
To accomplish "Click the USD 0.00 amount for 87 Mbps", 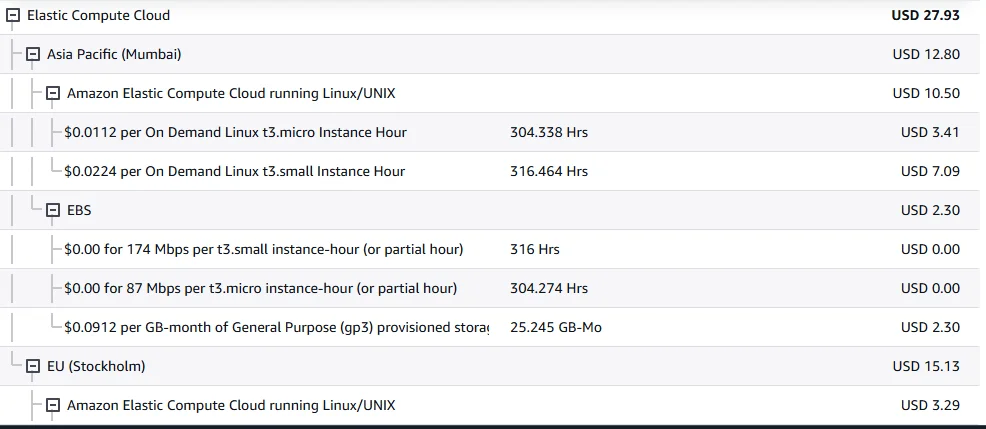I will (930, 289).
